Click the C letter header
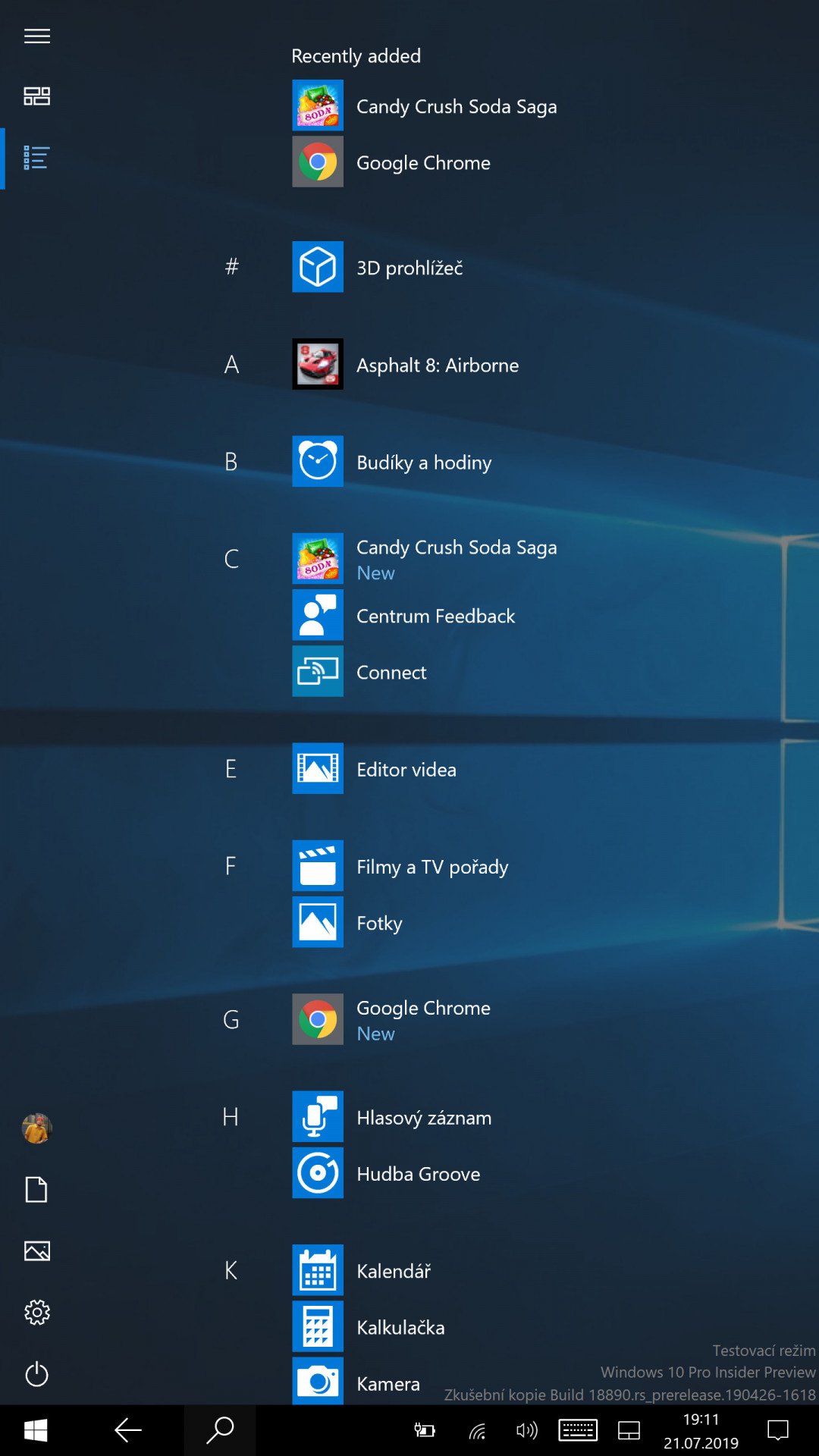 [231, 558]
